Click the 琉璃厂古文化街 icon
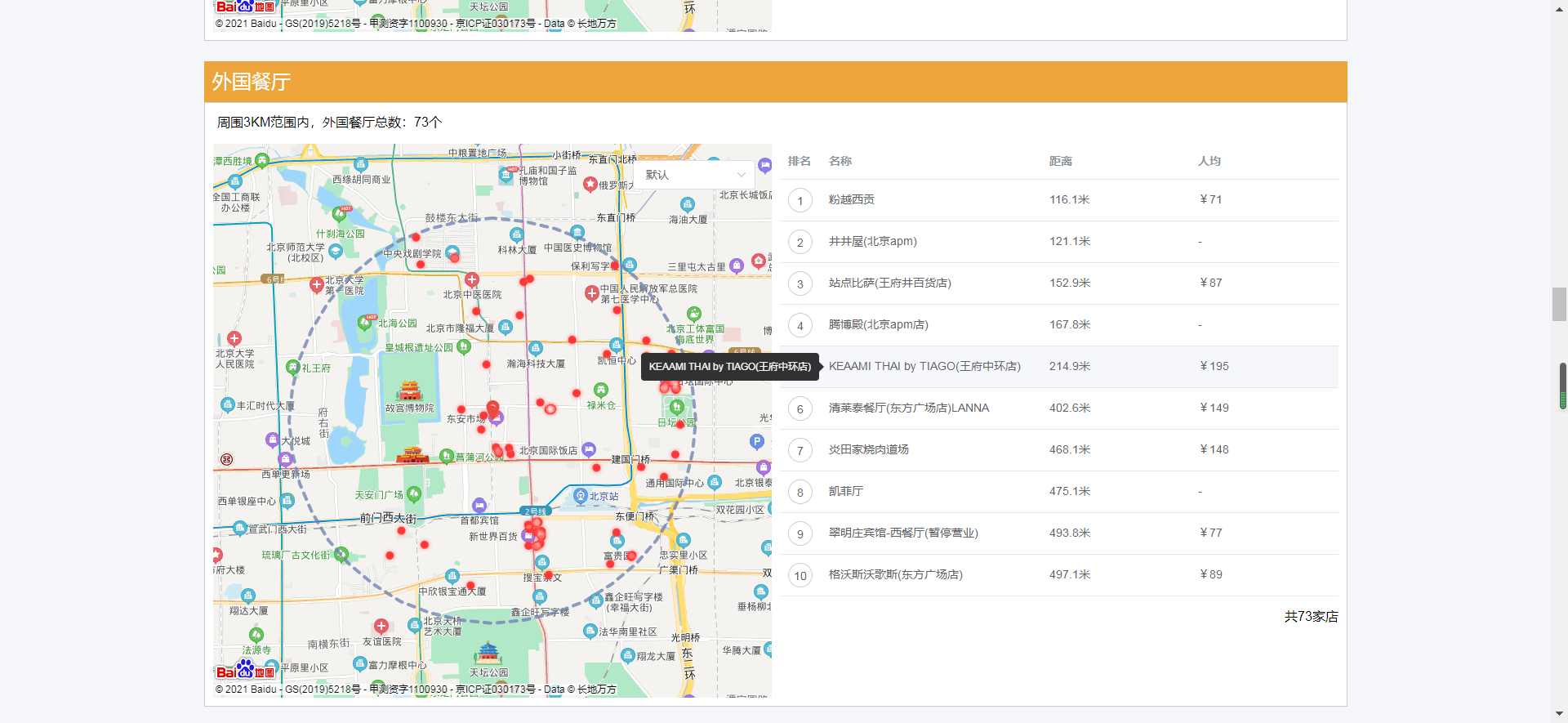Viewport: 1568px width, 723px height. 341,554
